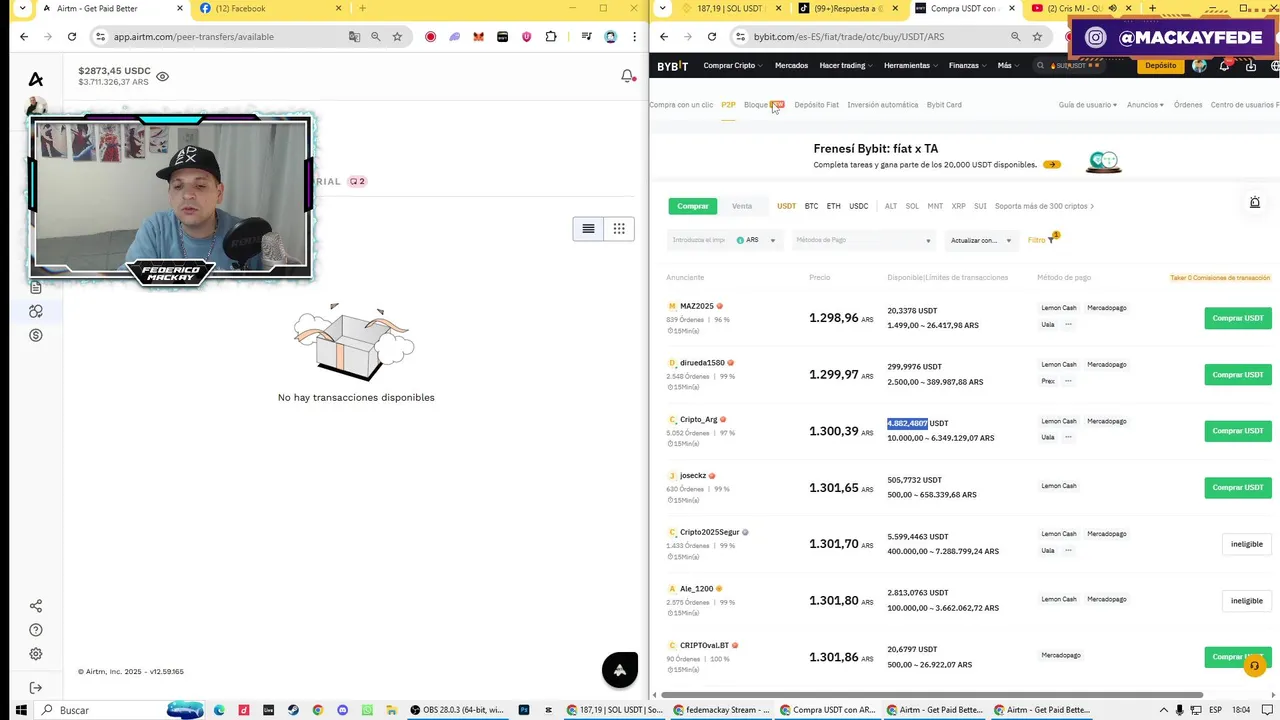Select USDC coin filter

pyautogui.click(x=859, y=206)
